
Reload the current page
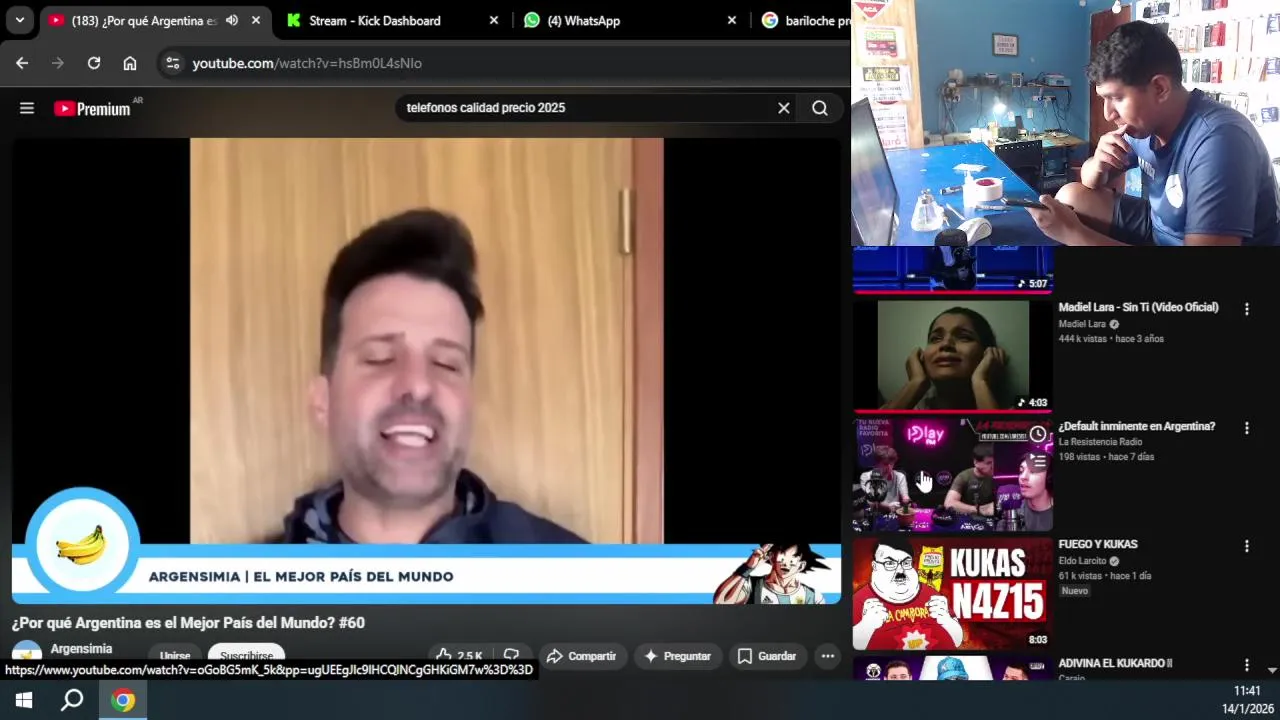point(94,63)
